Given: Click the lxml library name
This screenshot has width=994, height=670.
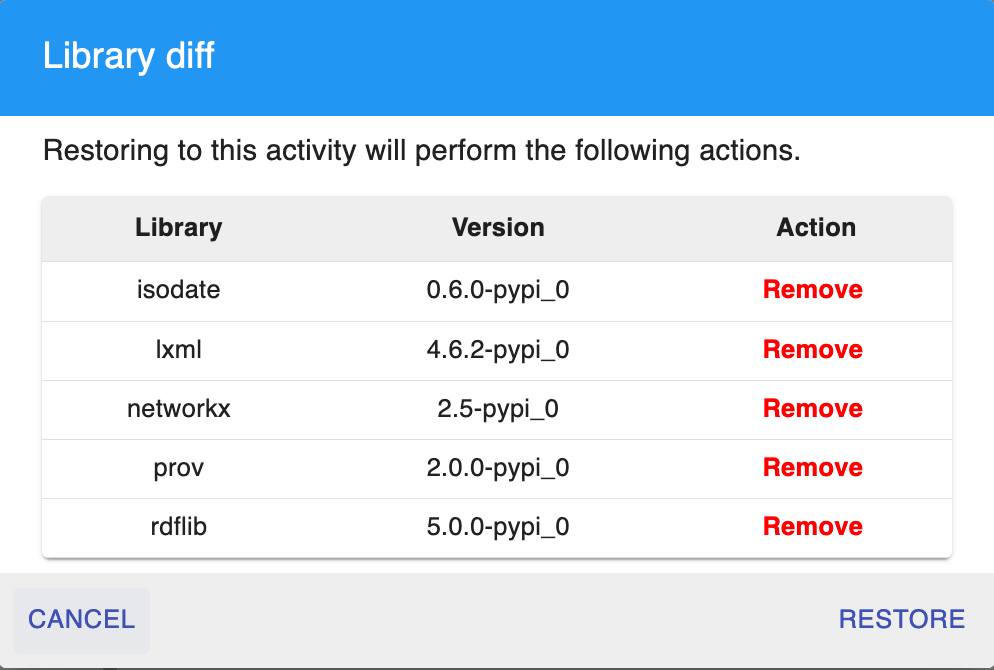Looking at the screenshot, I should 178,349.
